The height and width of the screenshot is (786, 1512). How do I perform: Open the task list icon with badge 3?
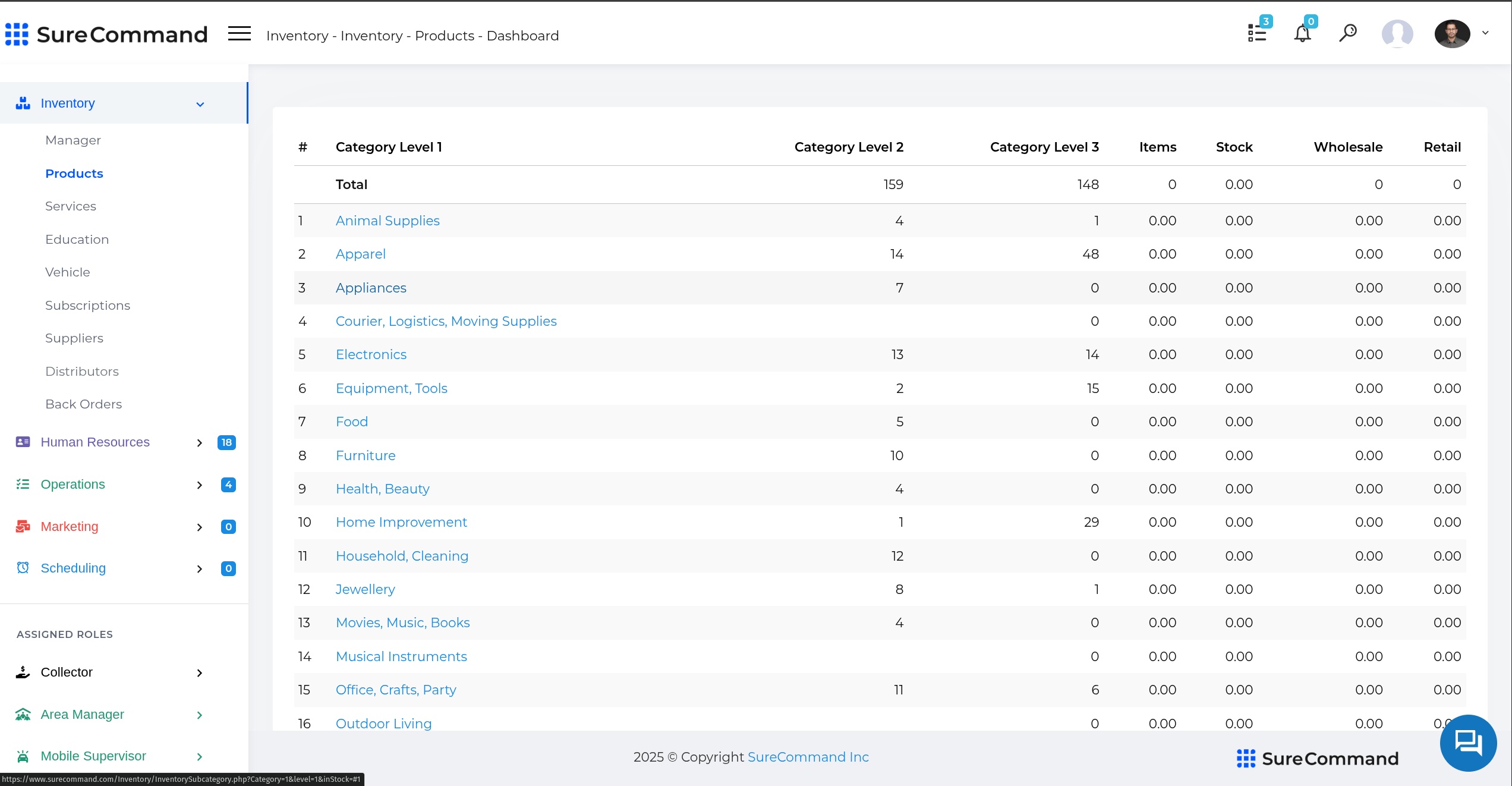pyautogui.click(x=1257, y=33)
